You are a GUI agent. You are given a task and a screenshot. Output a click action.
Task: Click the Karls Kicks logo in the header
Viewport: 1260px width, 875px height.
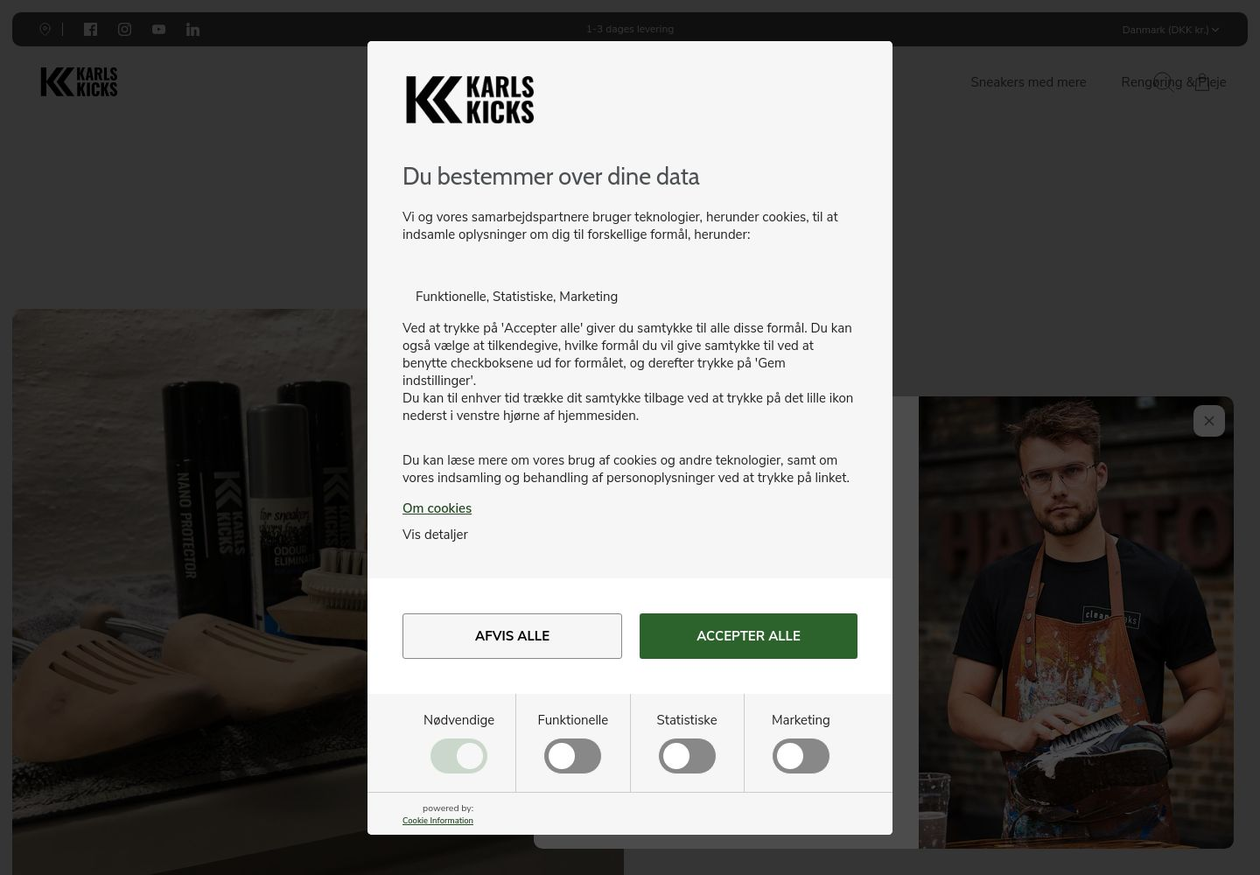pos(79,82)
